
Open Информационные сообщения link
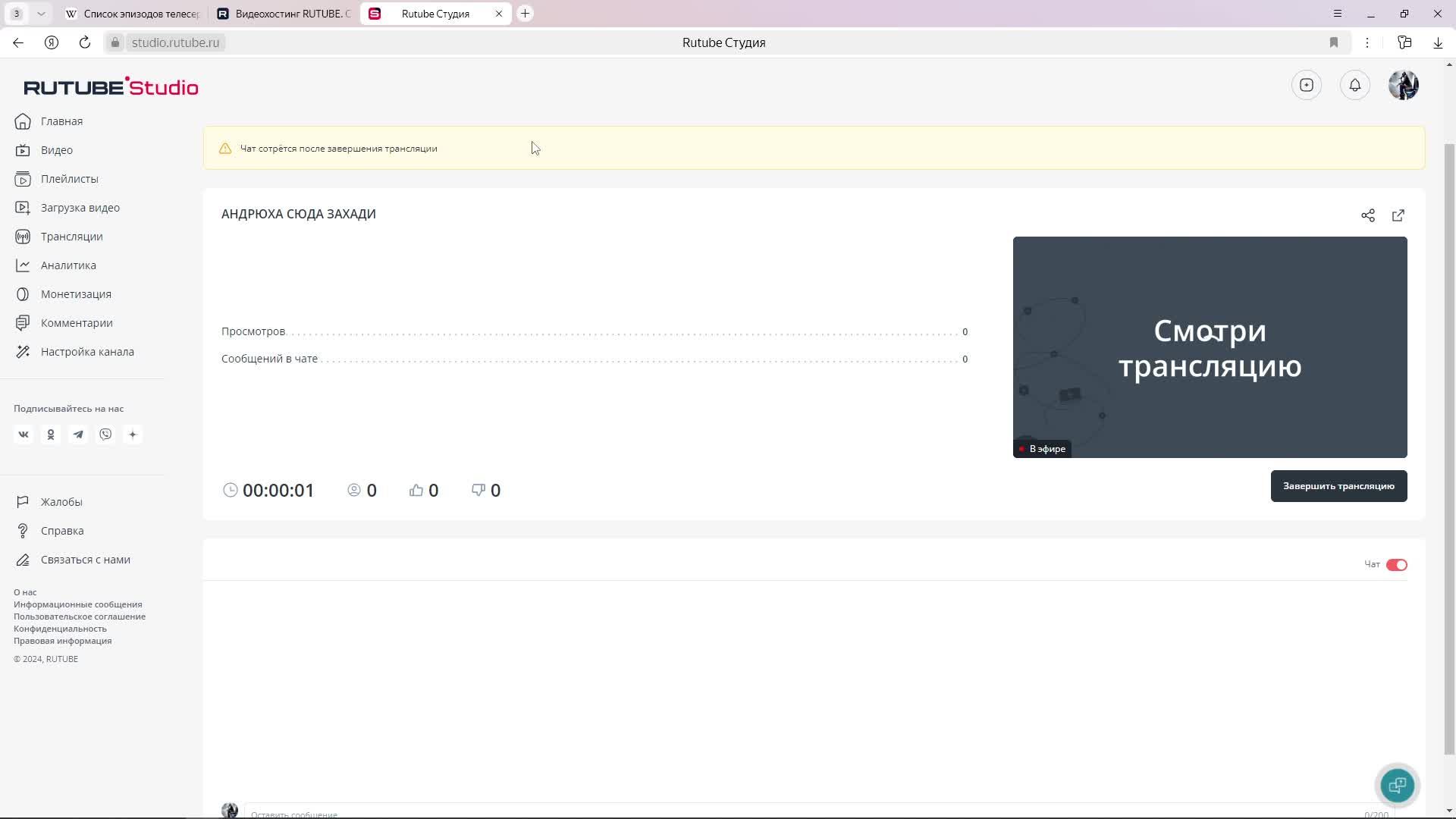tap(78, 604)
